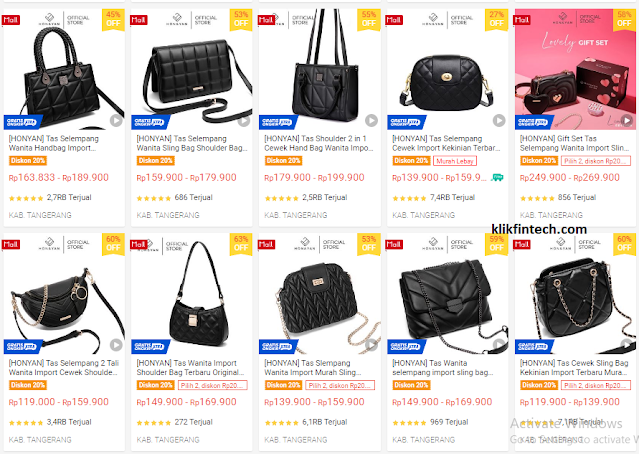Play video on Tas Selempang Handbag Import product
639x454 pixels.
(116, 120)
